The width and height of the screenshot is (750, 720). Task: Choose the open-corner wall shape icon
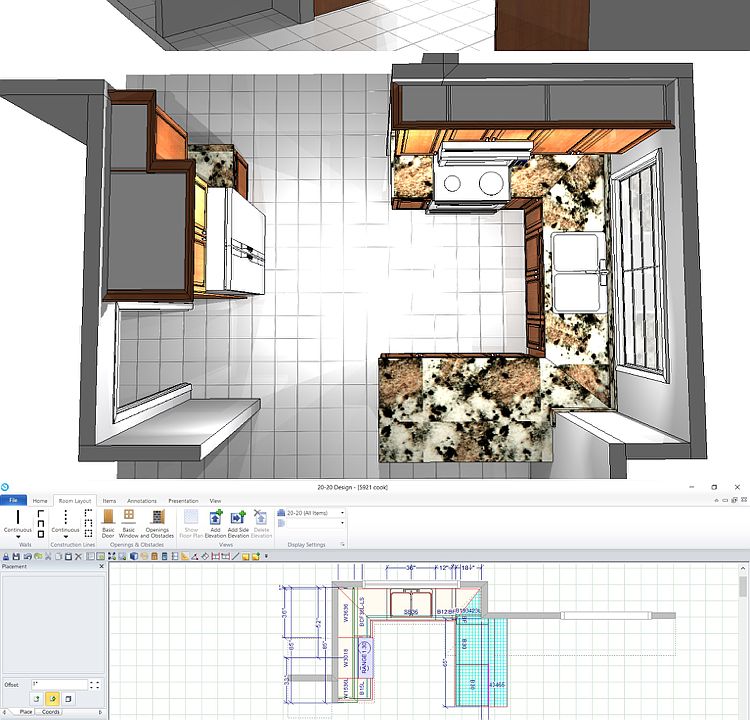coord(41,513)
